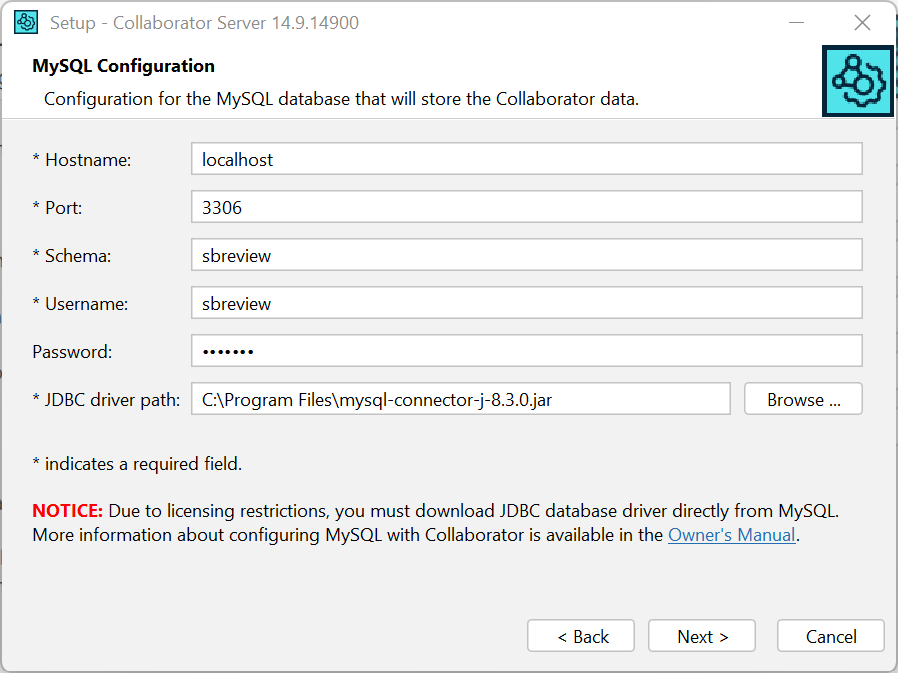Viewport: 898px width, 673px height.
Task: Click the Next button to continue setup
Action: click(x=701, y=635)
